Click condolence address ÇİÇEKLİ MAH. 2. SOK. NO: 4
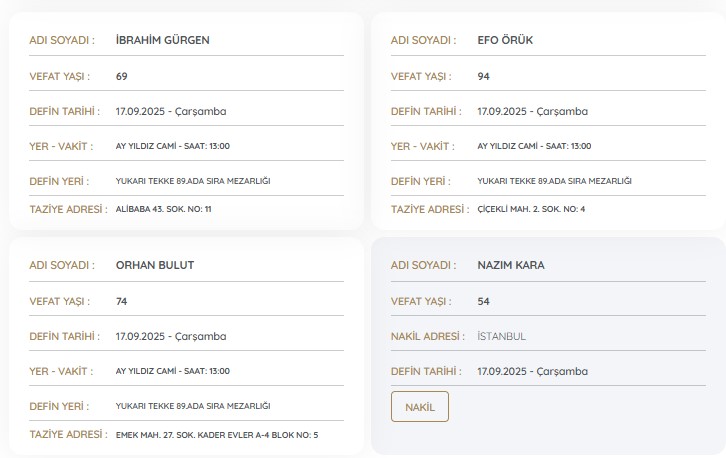Image resolution: width=726 pixels, height=458 pixels. [x=531, y=209]
